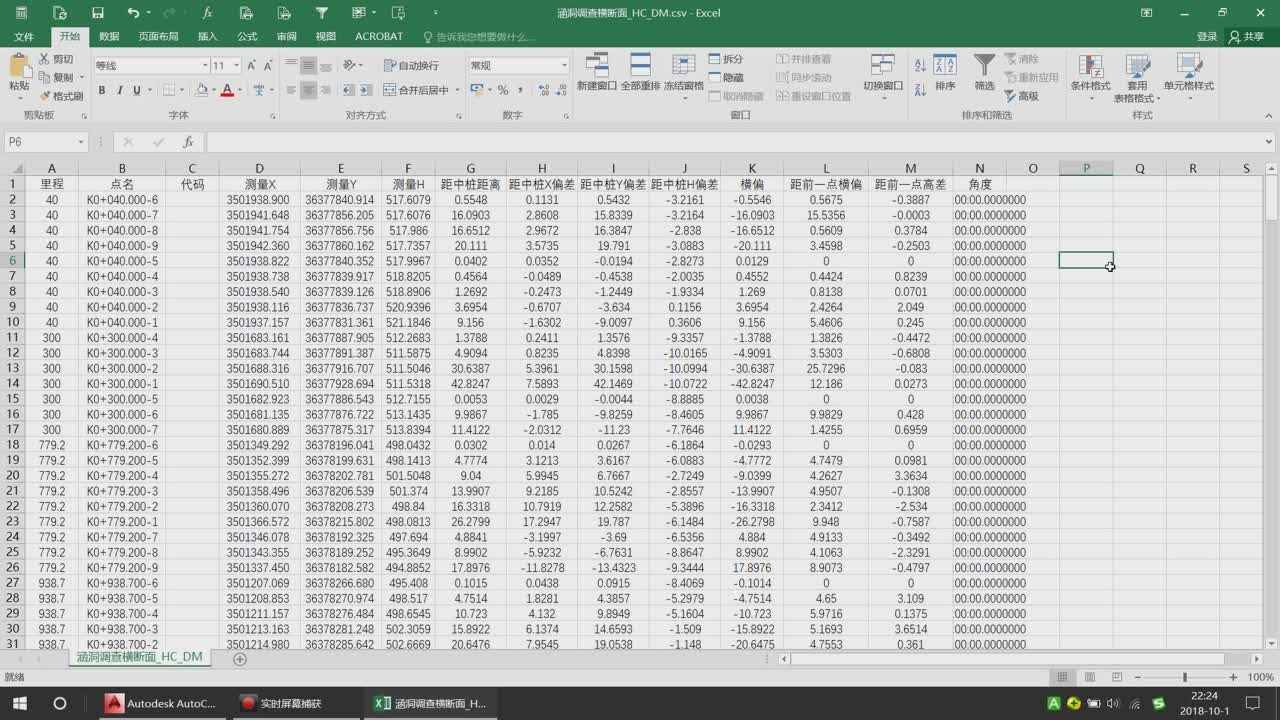
Task: Toggle center horizontal alignment
Action: pyautogui.click(x=309, y=90)
